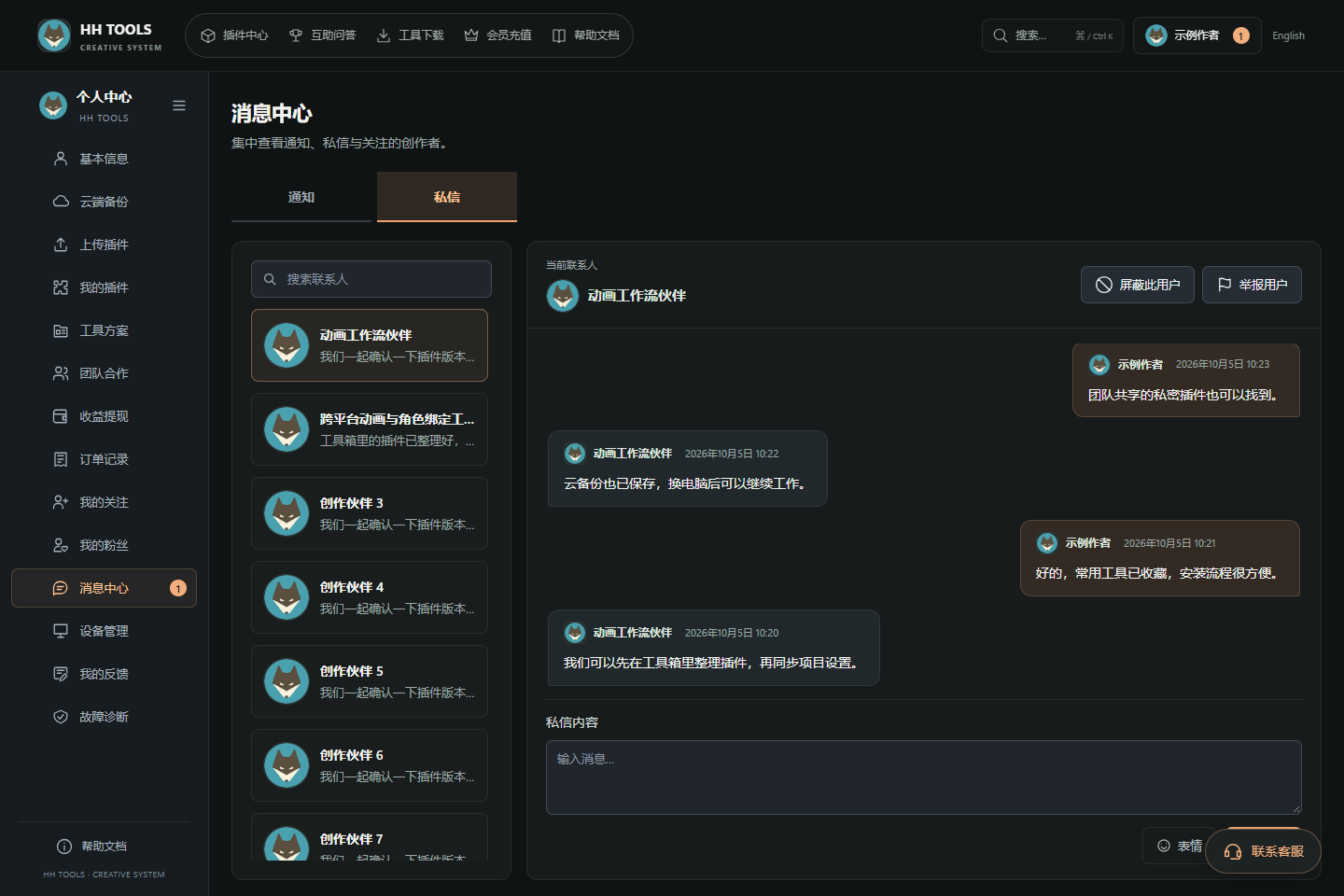Image resolution: width=1344 pixels, height=896 pixels.
Task: Click the 屏蔽此用户 button
Action: click(x=1138, y=285)
